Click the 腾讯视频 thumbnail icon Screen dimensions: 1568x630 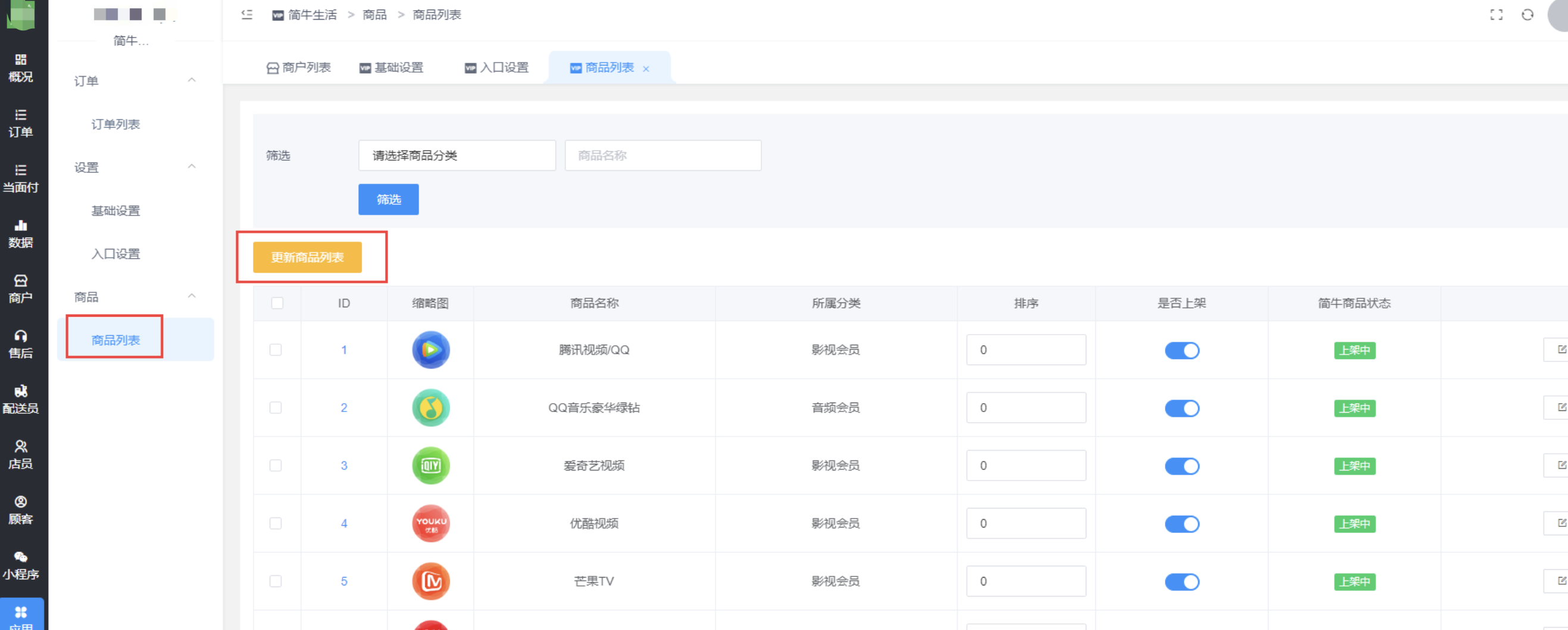[431, 350]
